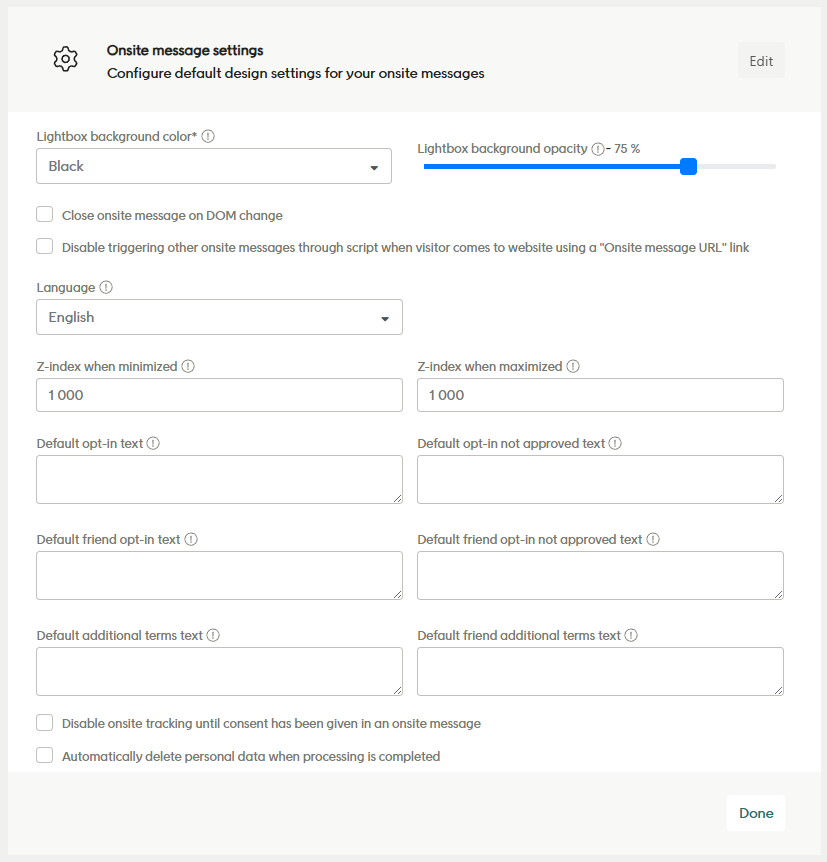Click the Edit button
Image resolution: width=827 pixels, height=862 pixels.
pos(760,60)
